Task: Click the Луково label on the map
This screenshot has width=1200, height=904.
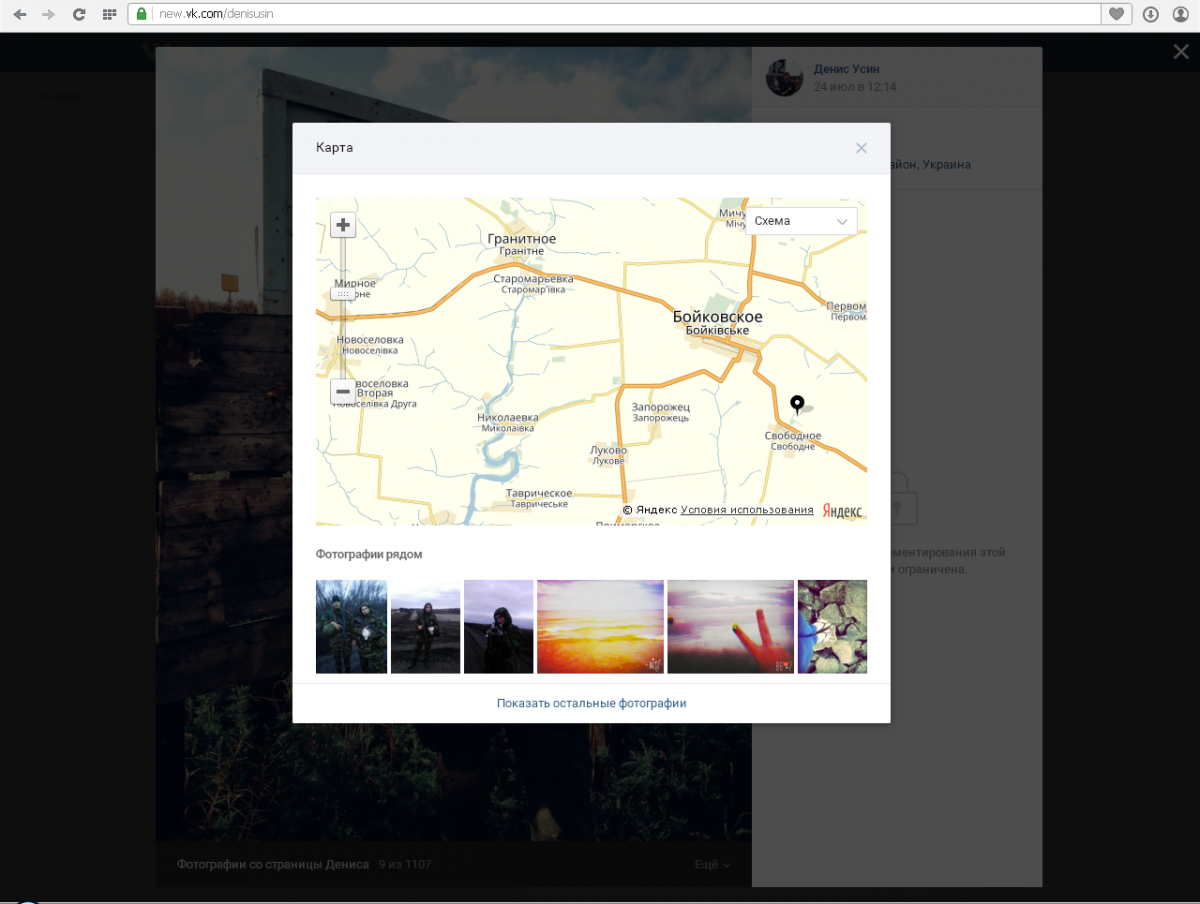Action: pyautogui.click(x=608, y=451)
